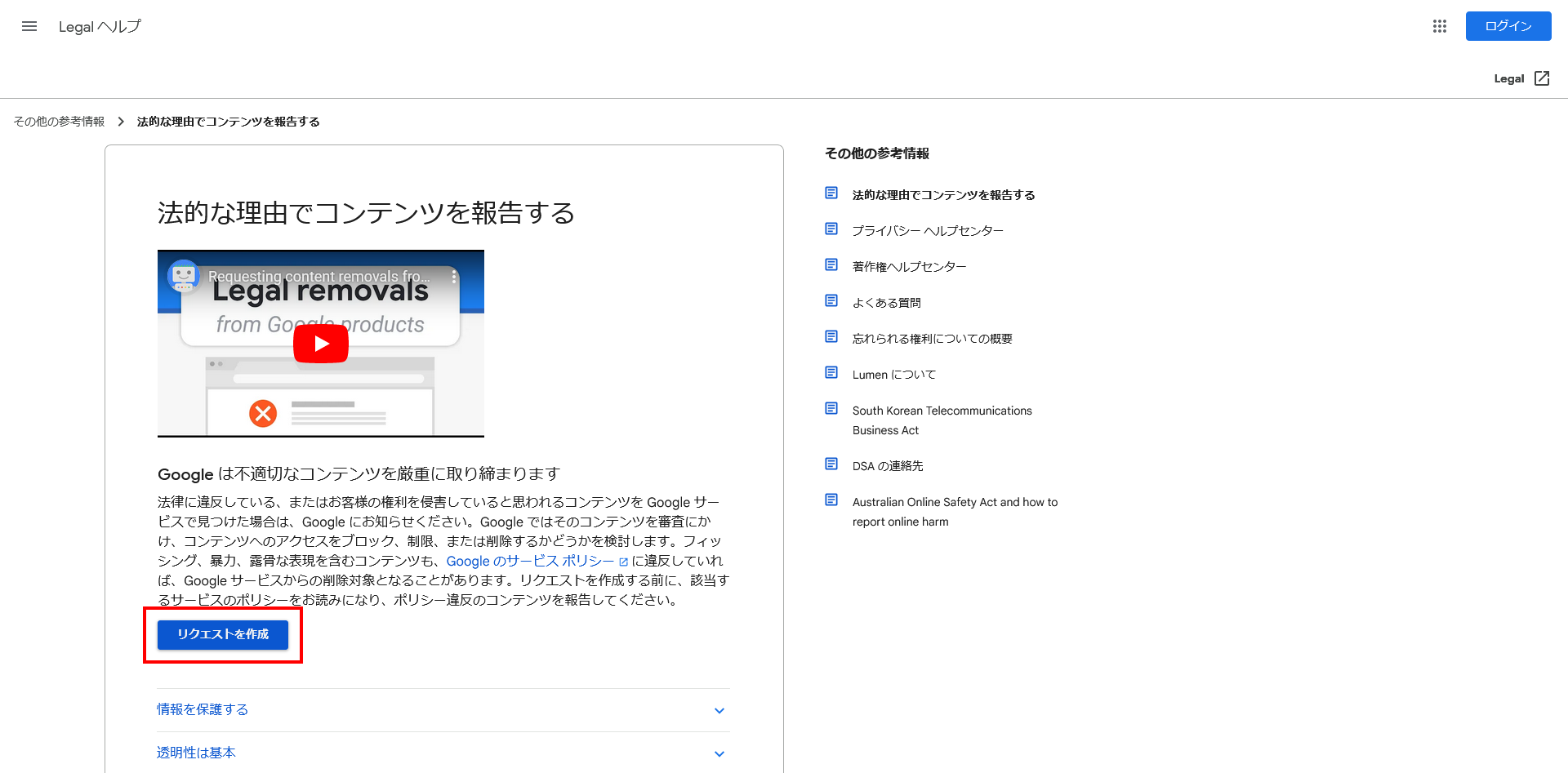Click the external-link icon beside Legal

1542,78
